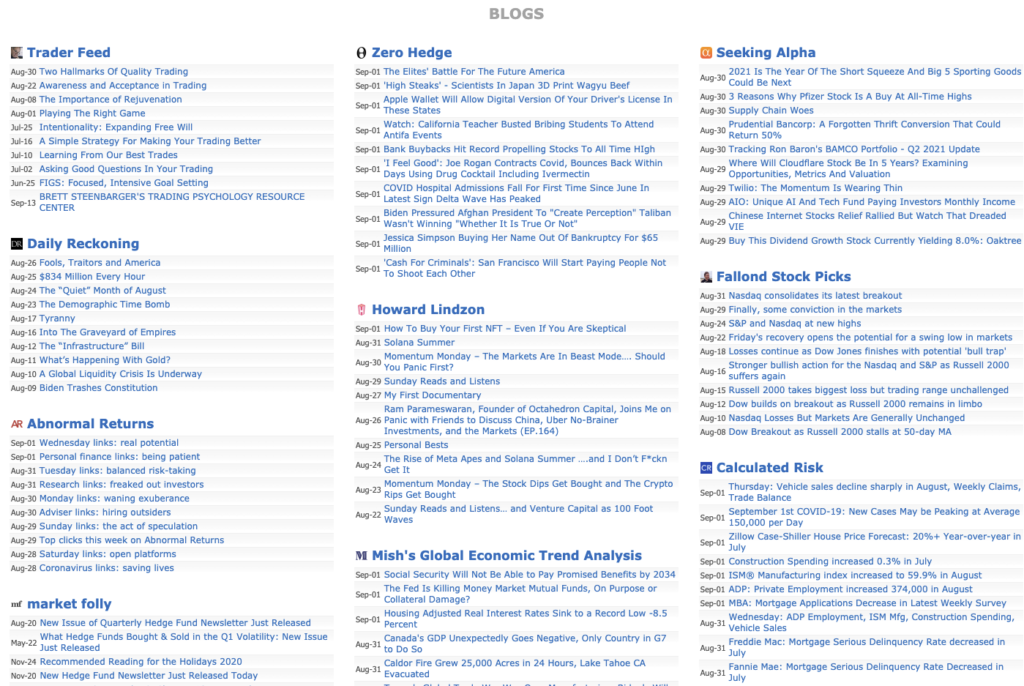Open 'FIGS: Focused, Intensive Goal Setting' post
1024x686 pixels.
(x=123, y=183)
